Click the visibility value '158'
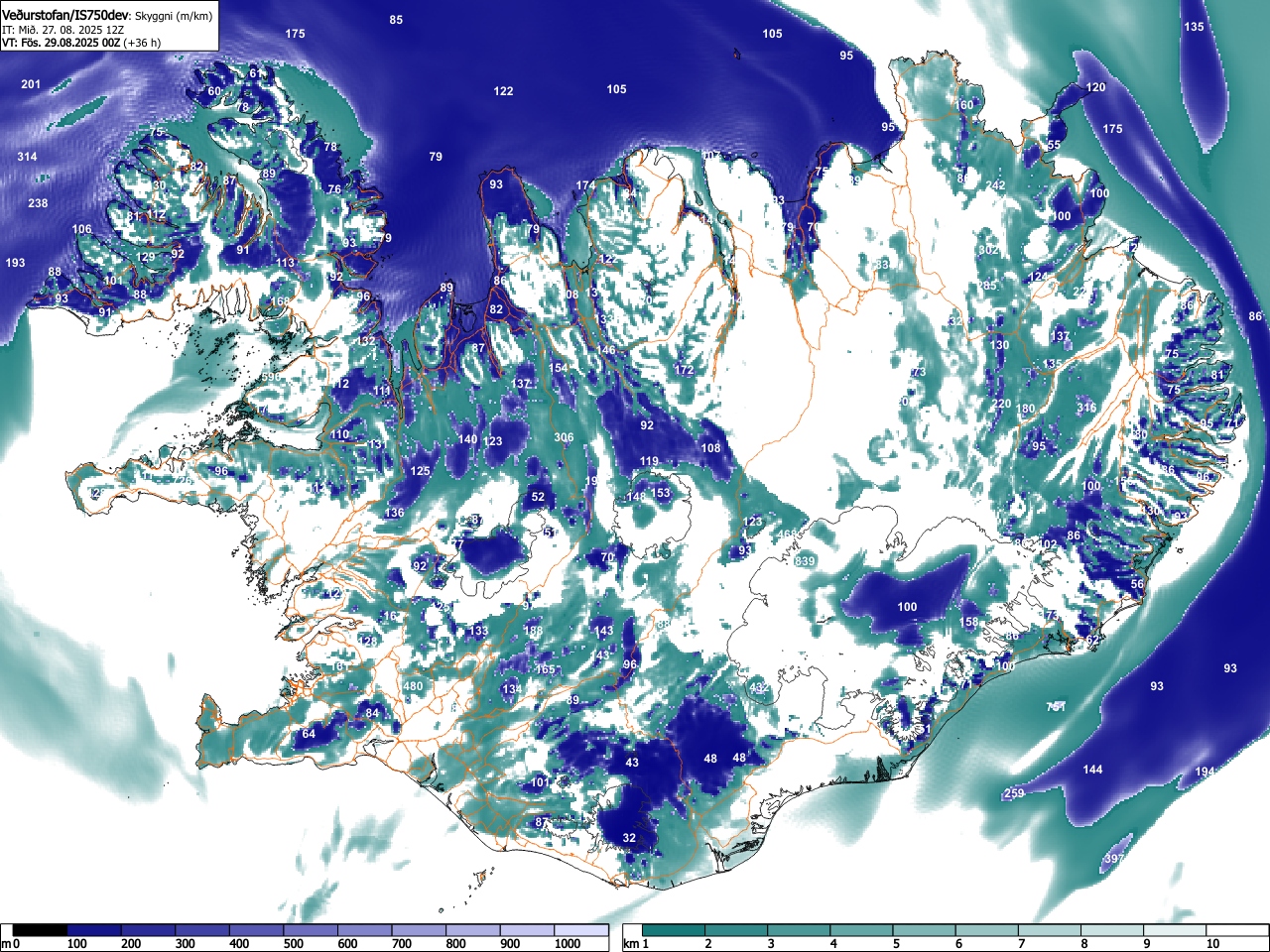Image resolution: width=1270 pixels, height=952 pixels. [x=968, y=623]
